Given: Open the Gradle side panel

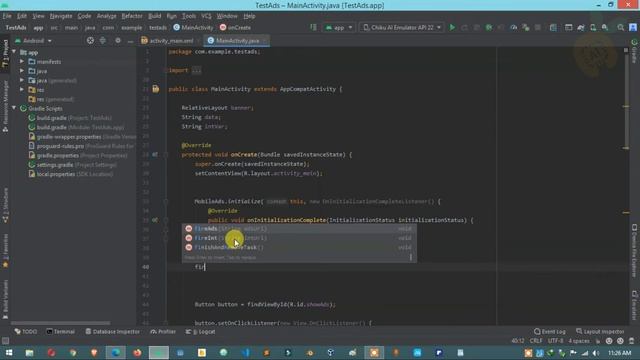Looking at the screenshot, I should pyautogui.click(x=634, y=51).
